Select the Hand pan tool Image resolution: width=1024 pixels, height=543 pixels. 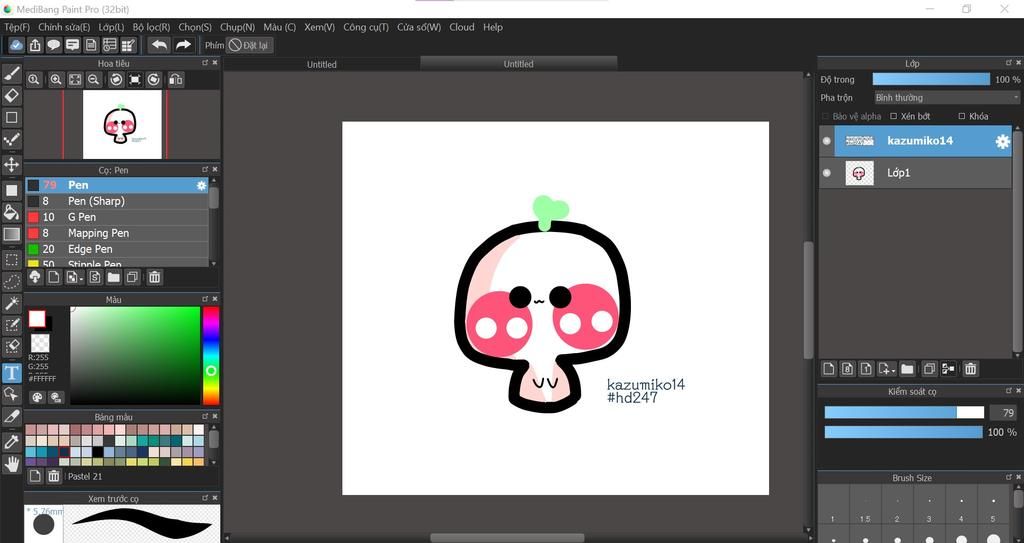(12, 464)
